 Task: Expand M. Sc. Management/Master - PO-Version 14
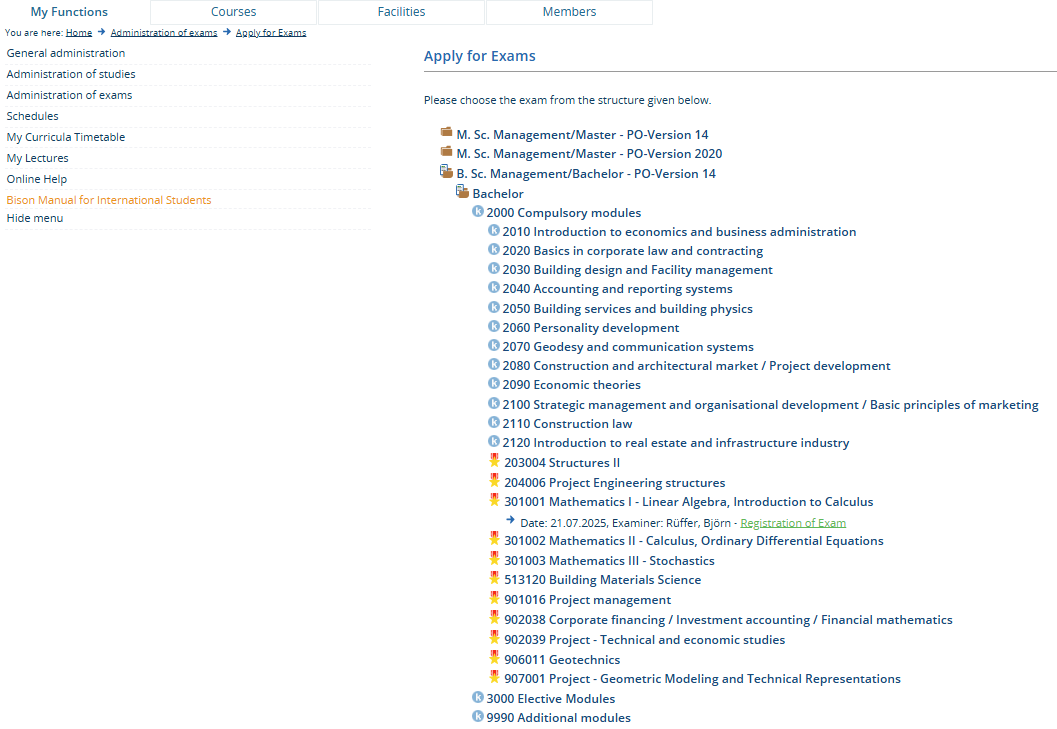pos(582,135)
